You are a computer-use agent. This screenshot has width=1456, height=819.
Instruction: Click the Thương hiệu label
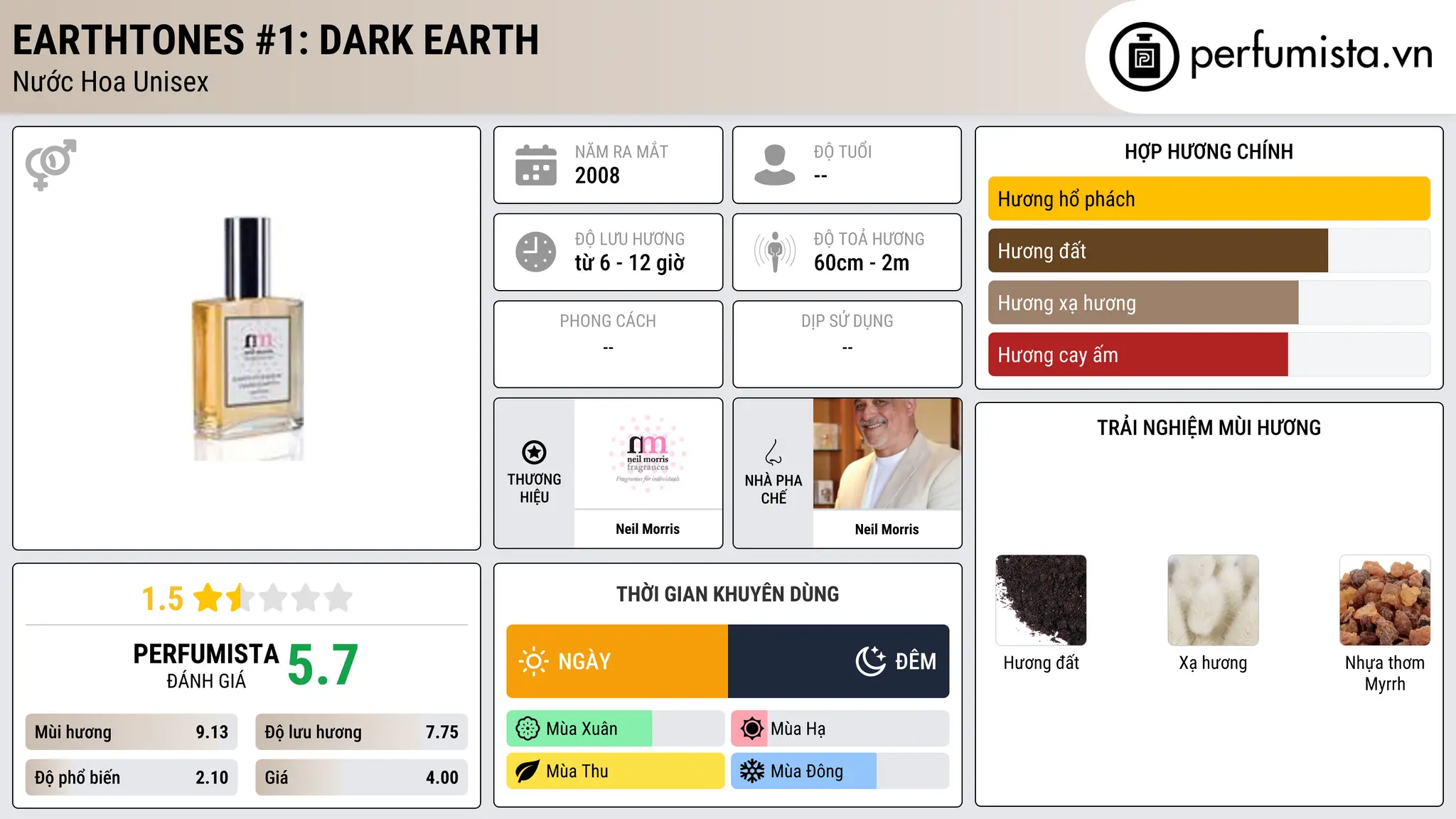[534, 488]
